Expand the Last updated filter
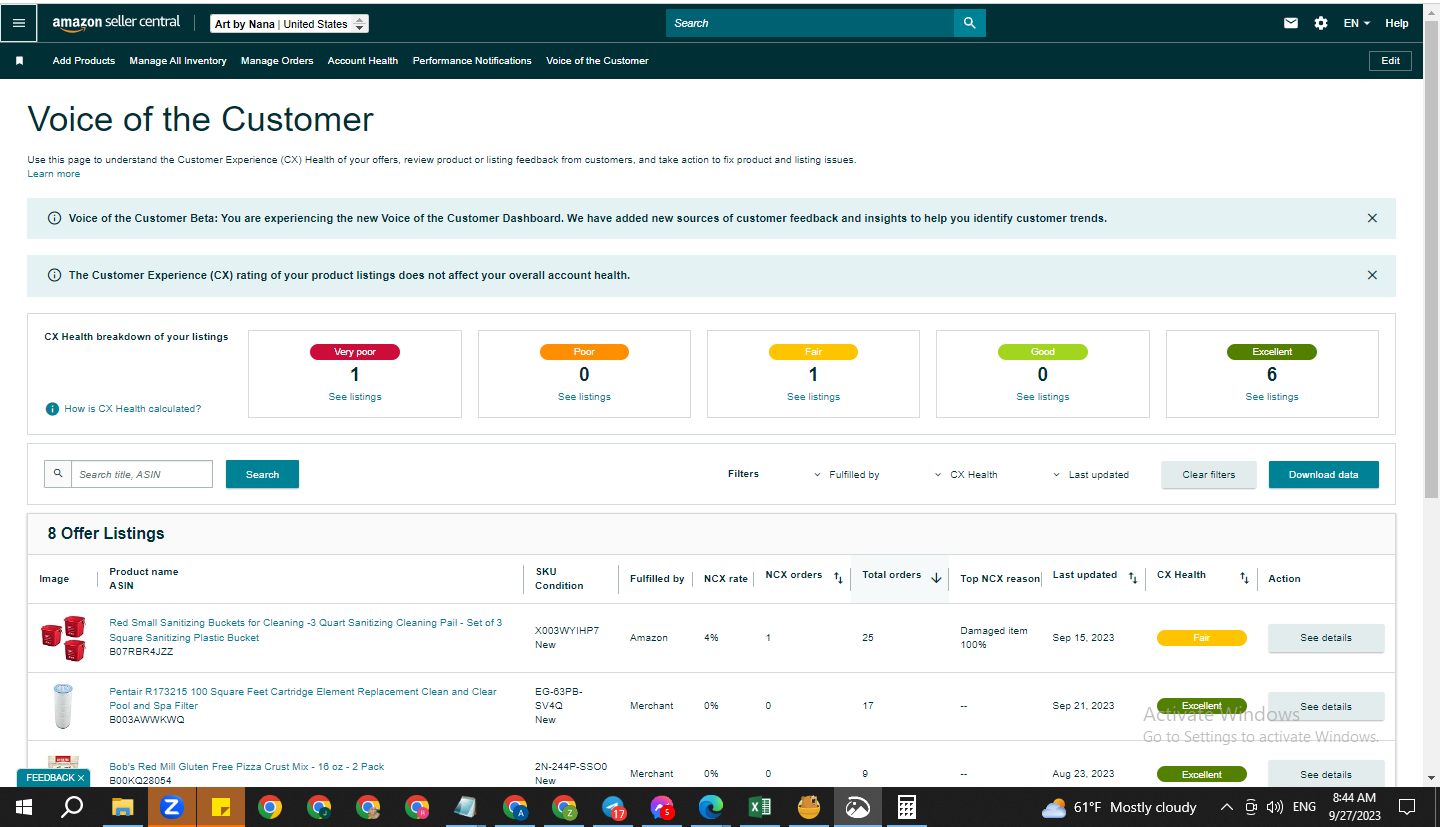Viewport: 1440px width, 827px height. click(1091, 475)
